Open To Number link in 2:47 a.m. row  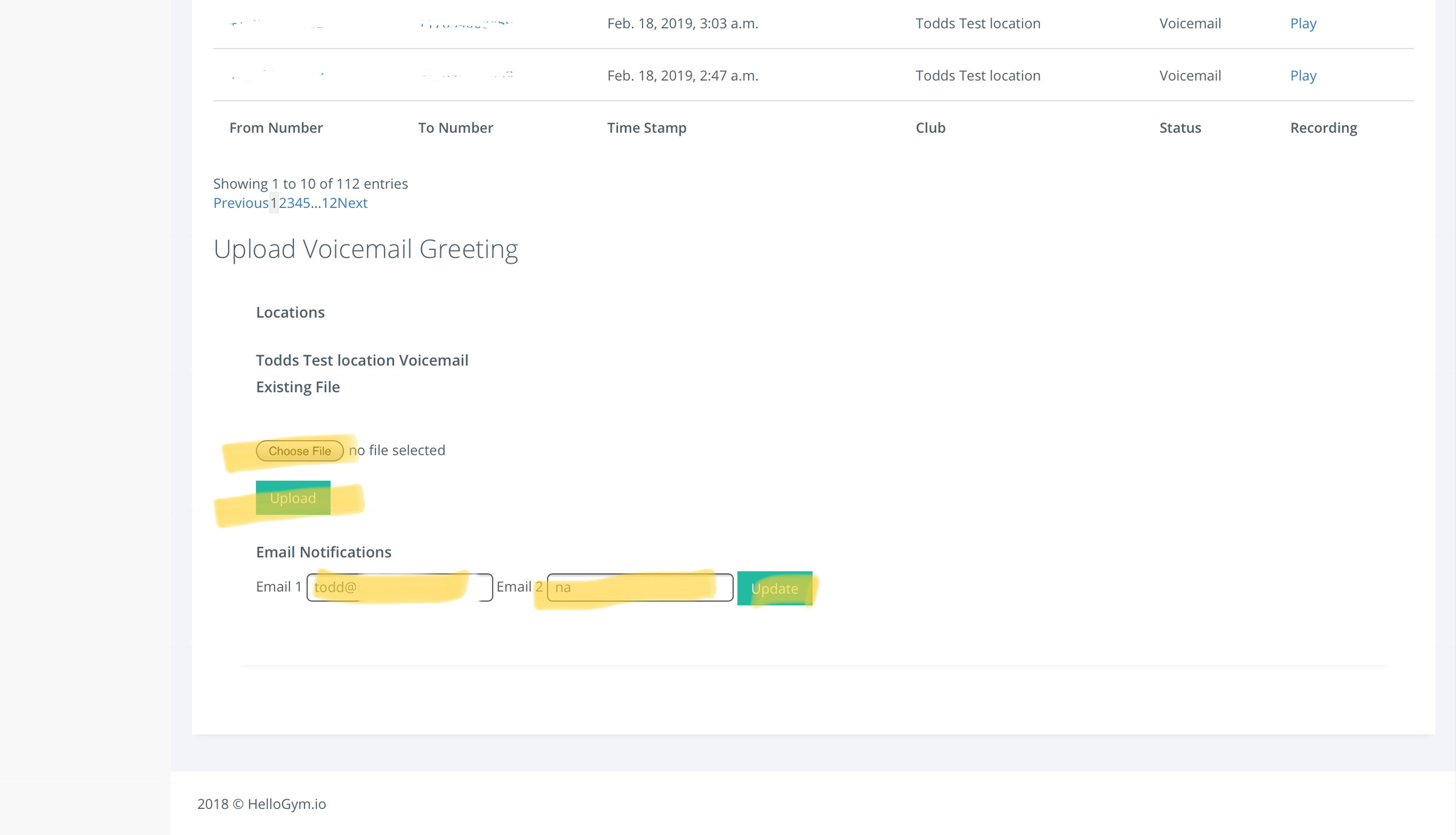click(465, 75)
